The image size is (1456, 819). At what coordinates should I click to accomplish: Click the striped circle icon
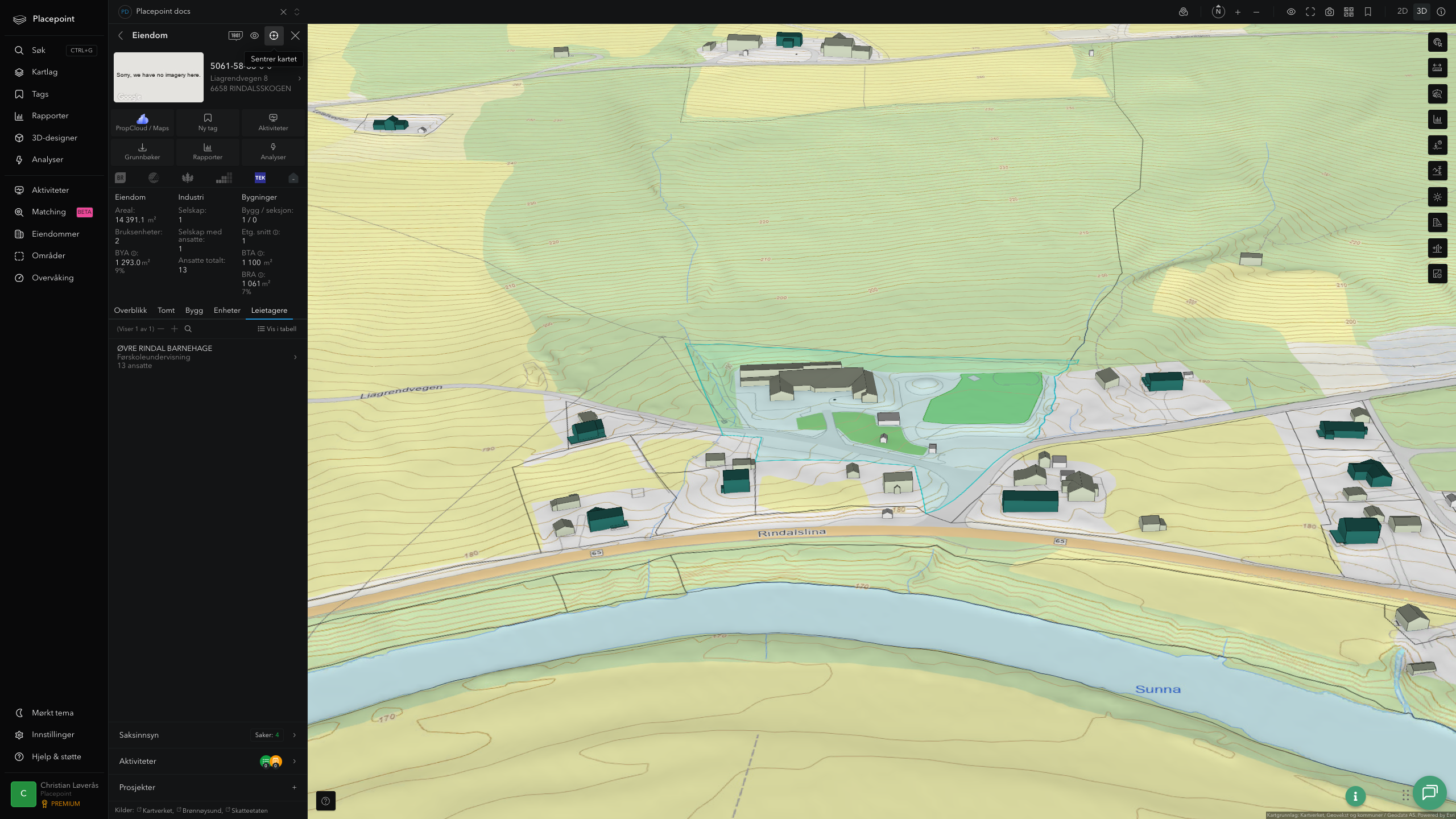(x=154, y=178)
